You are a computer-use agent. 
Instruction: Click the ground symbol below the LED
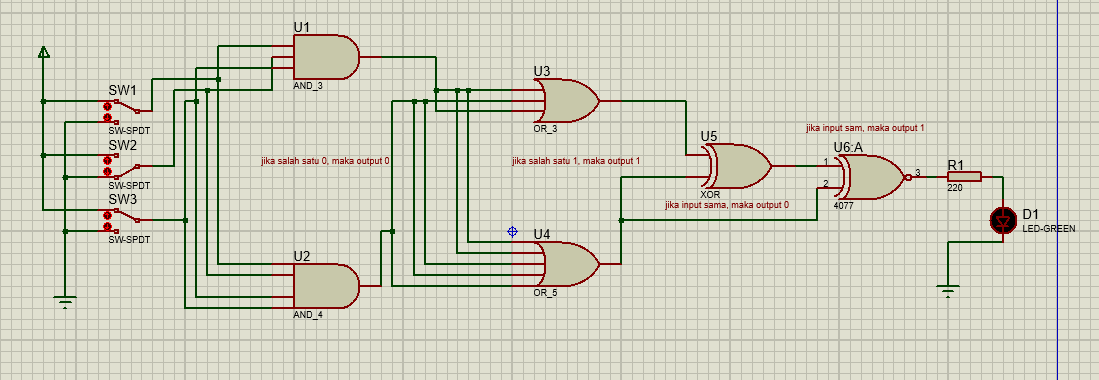948,292
